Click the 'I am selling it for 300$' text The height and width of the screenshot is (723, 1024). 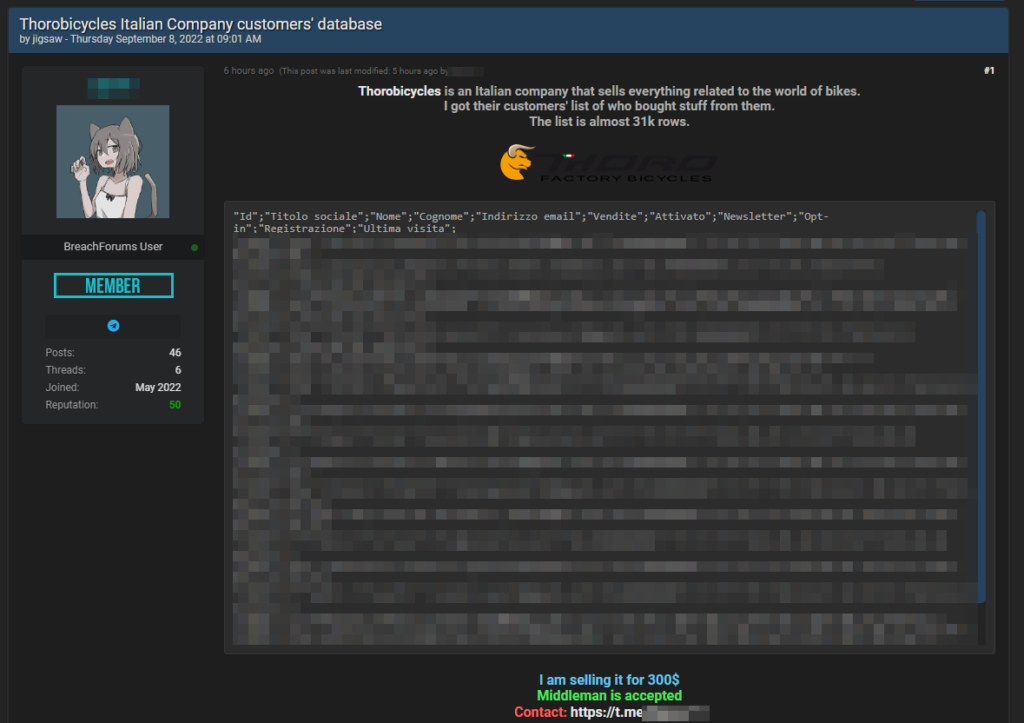pyautogui.click(x=609, y=680)
